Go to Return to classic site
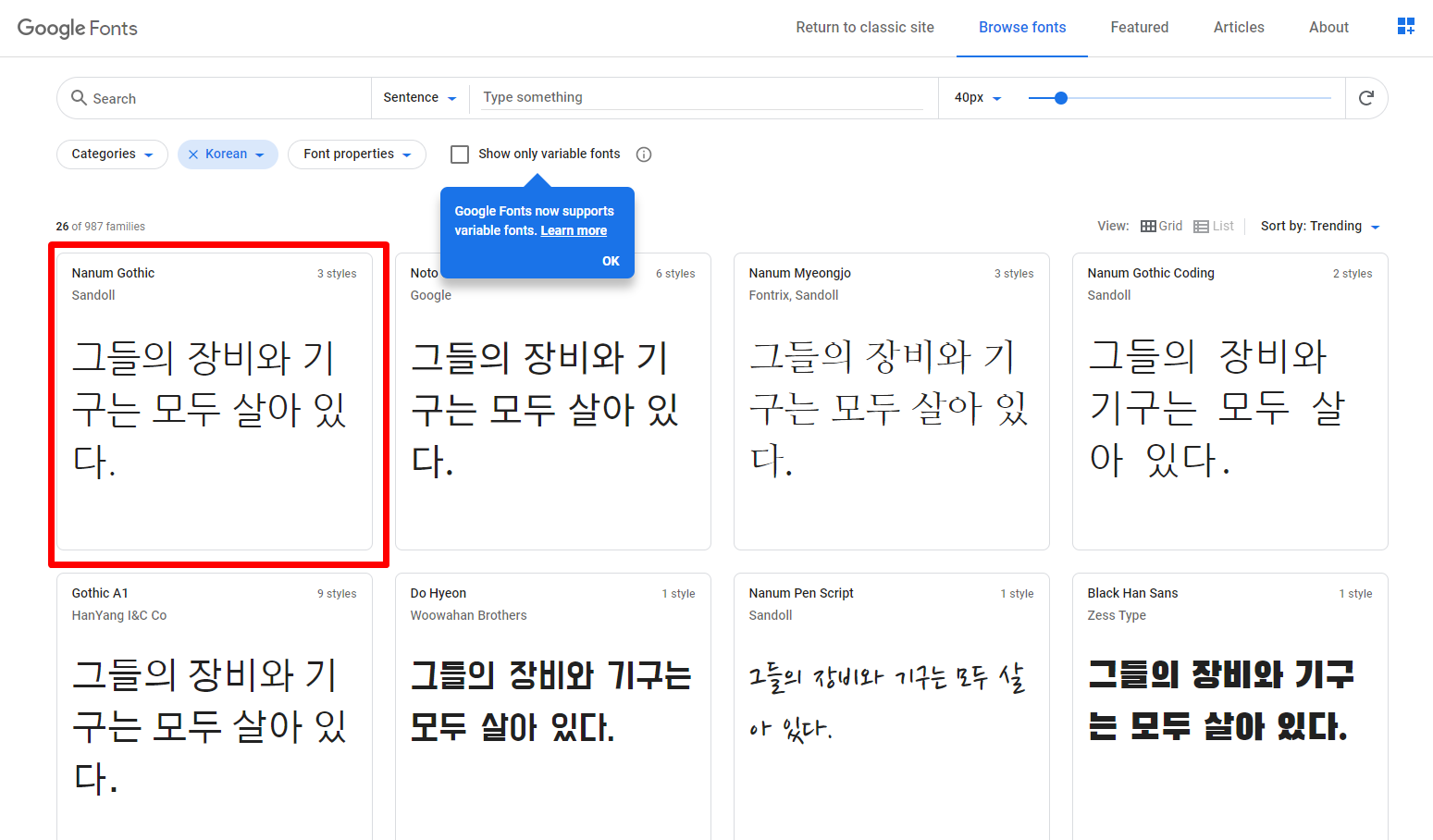 tap(865, 28)
